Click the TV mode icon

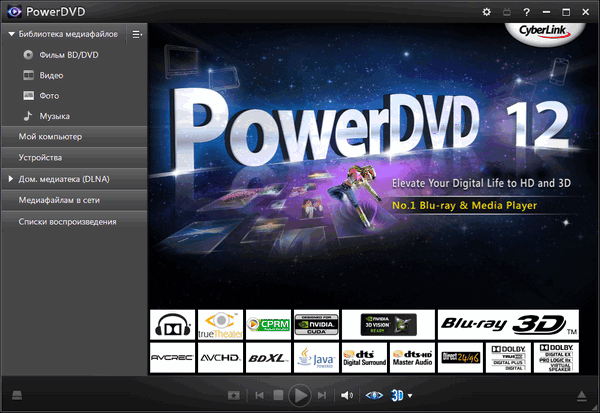click(x=507, y=11)
